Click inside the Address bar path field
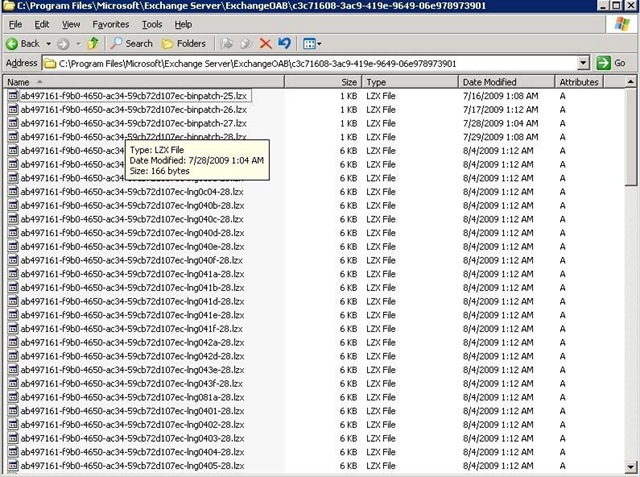Viewport: 640px width, 477px height. tap(309, 64)
